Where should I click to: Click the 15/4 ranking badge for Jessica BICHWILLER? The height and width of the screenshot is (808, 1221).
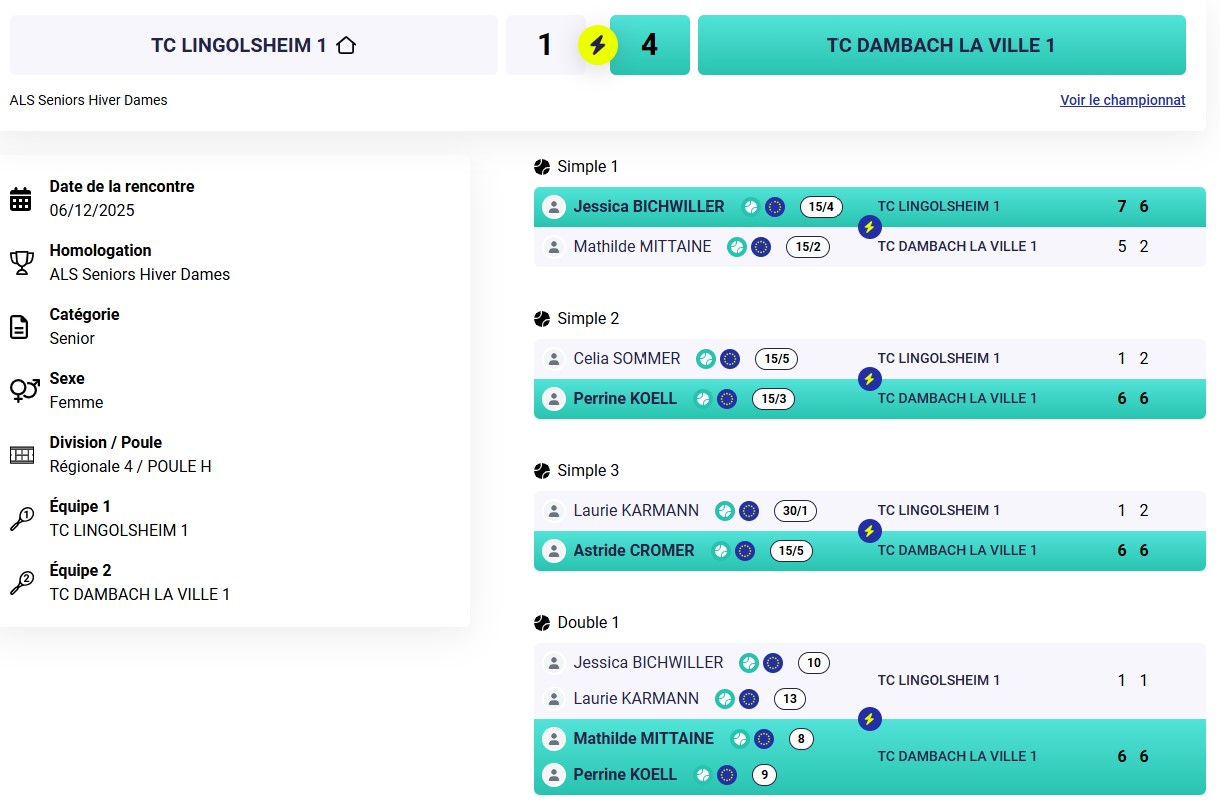tap(821, 207)
